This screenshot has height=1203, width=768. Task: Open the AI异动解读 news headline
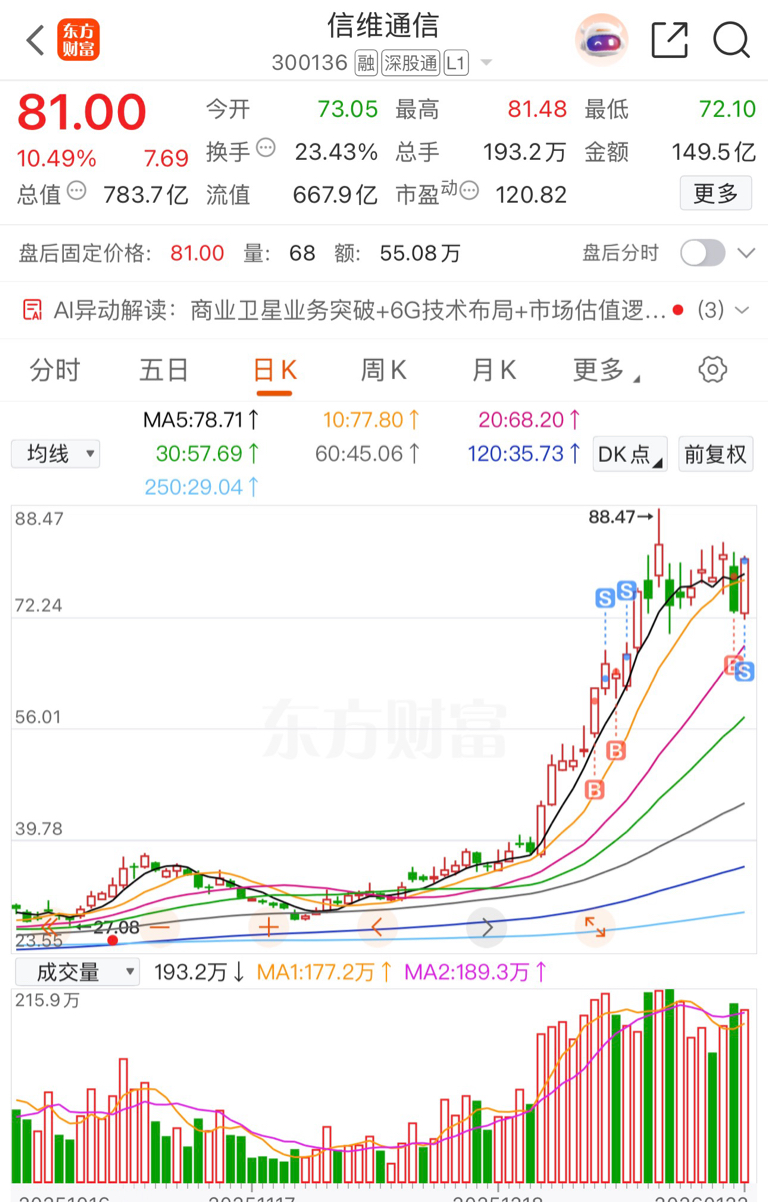click(x=428, y=311)
